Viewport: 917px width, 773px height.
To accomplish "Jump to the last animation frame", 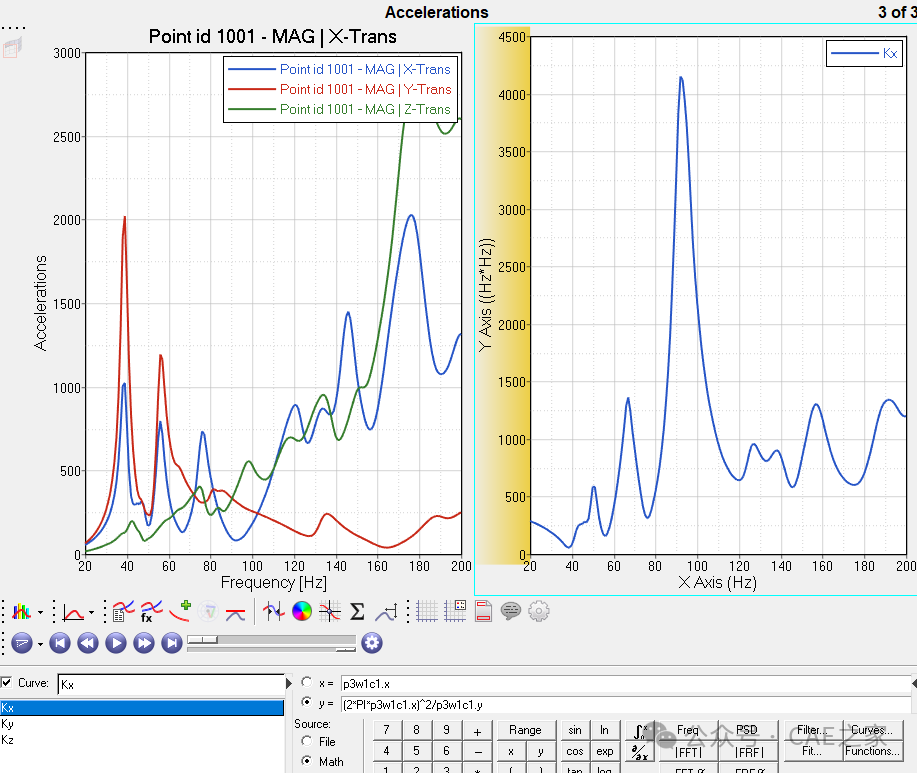I will tap(172, 643).
